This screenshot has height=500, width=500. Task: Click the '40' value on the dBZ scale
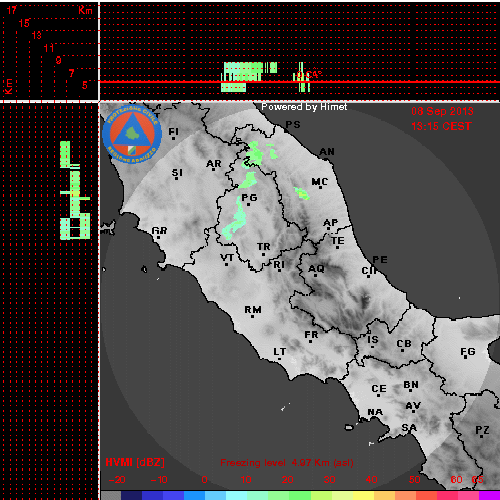pos(371,480)
